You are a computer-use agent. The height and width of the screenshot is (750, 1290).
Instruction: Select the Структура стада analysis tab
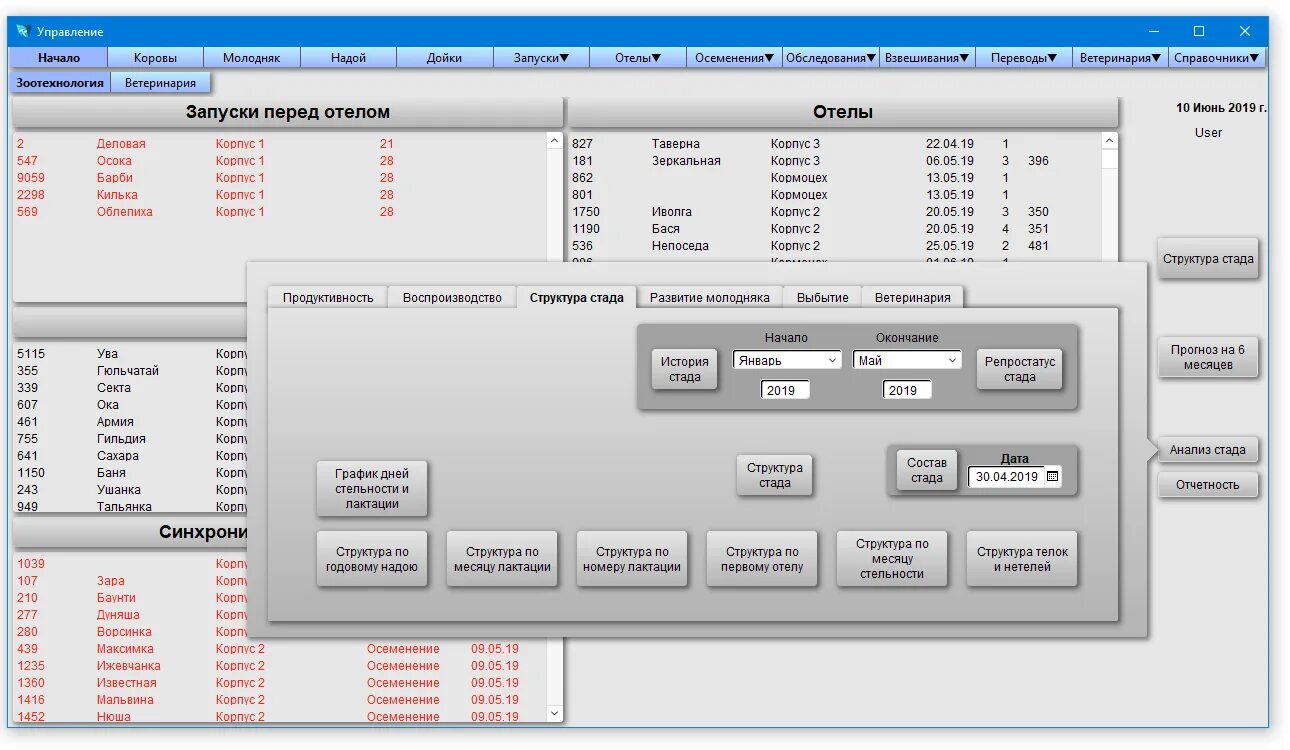(x=576, y=297)
